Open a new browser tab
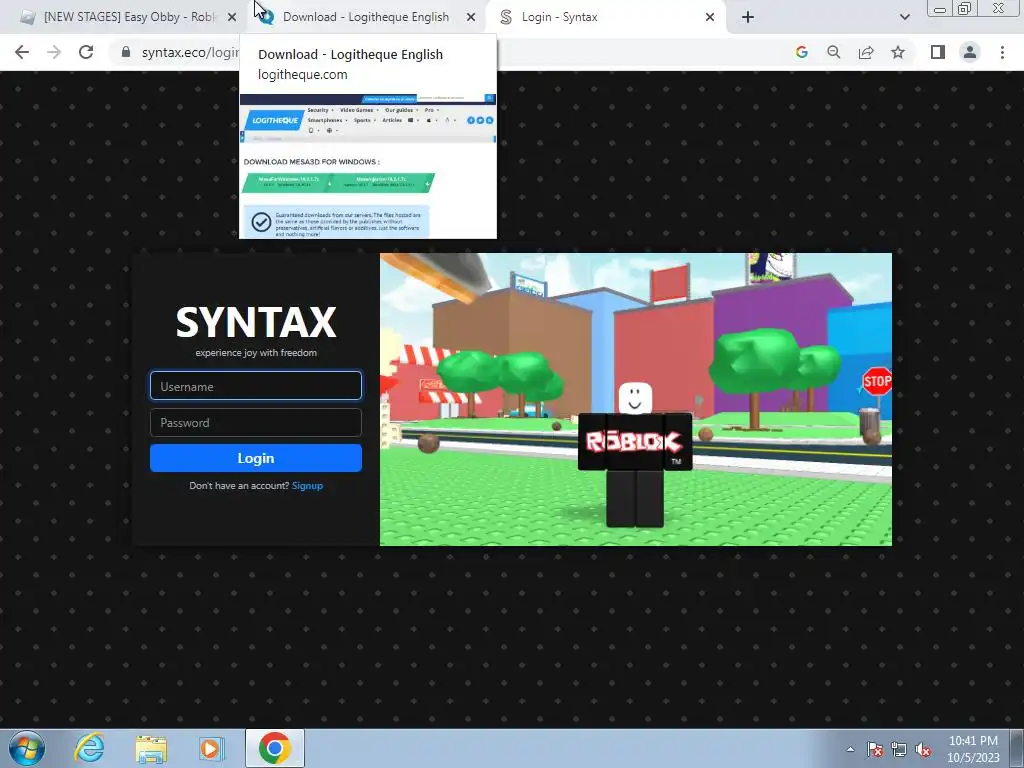 [748, 18]
